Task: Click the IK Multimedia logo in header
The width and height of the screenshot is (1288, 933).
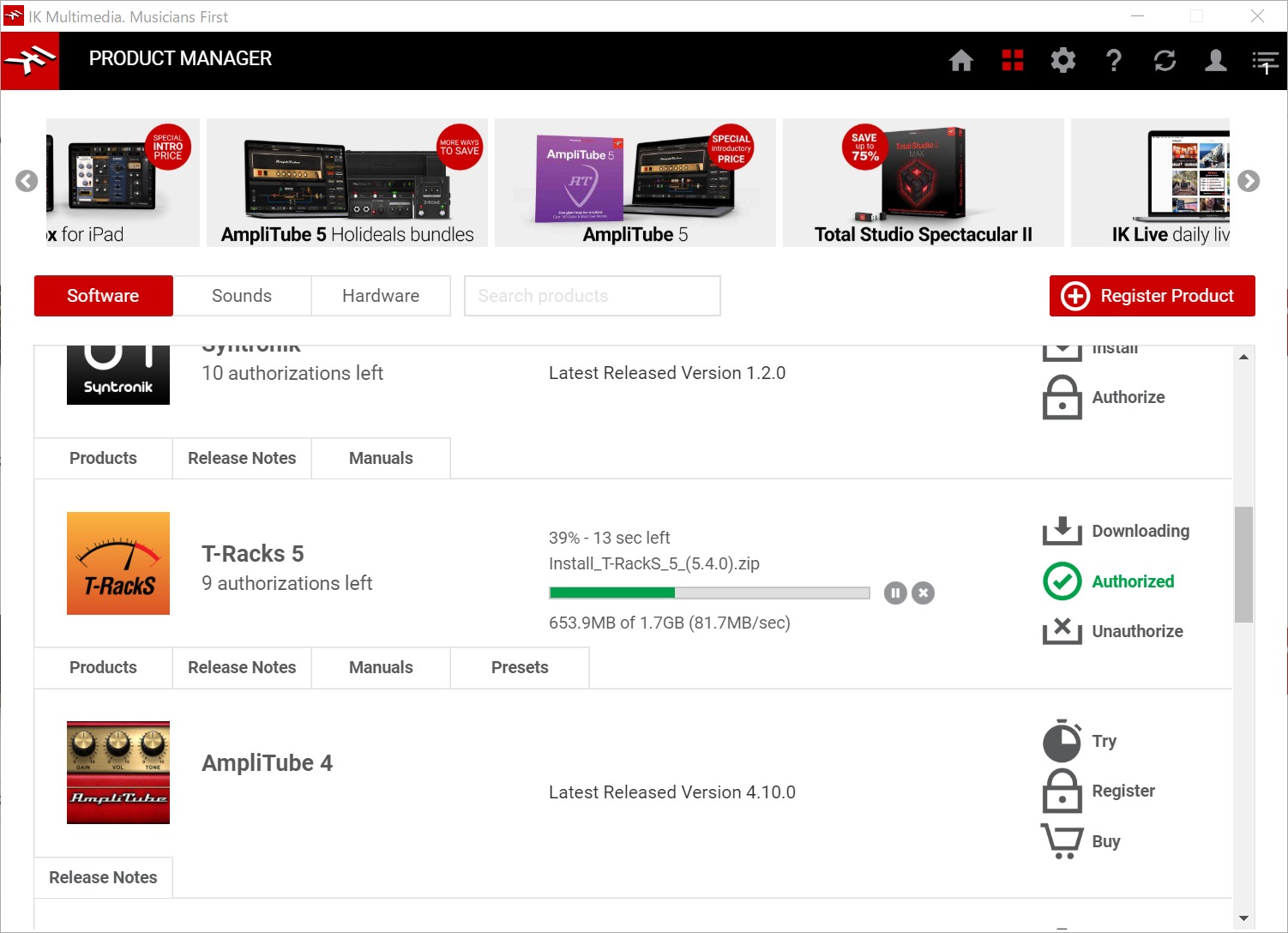Action: (x=30, y=61)
